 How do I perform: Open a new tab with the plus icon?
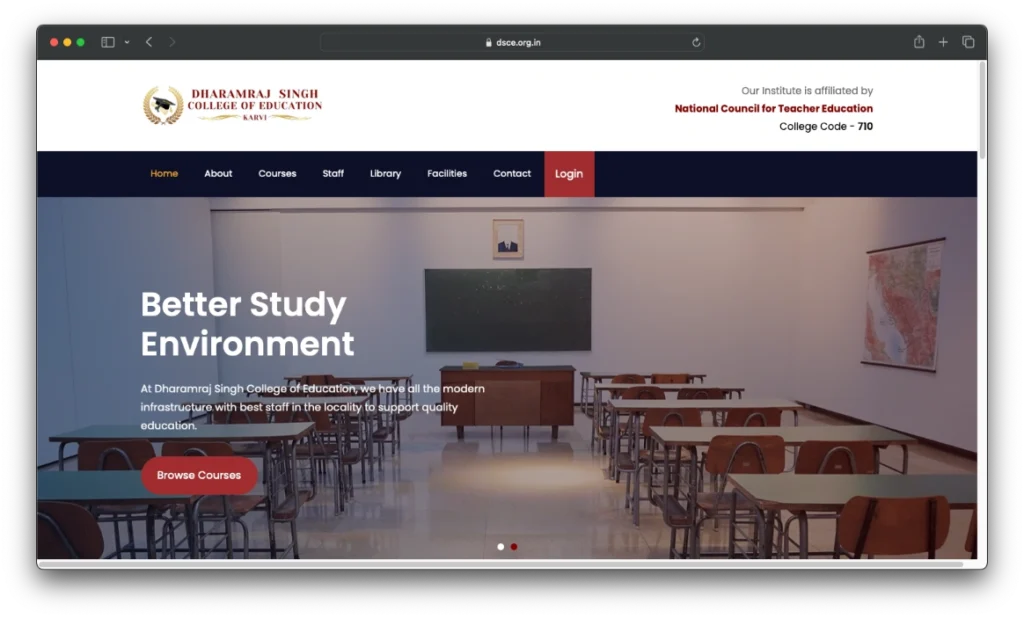pyautogui.click(x=943, y=42)
